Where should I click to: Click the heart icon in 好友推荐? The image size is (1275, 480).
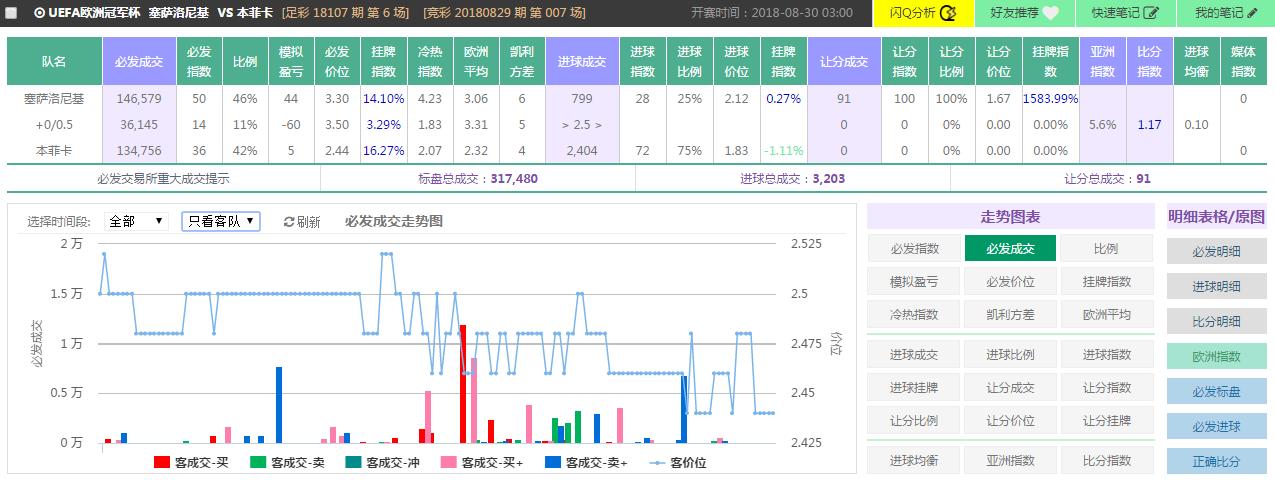coord(1050,14)
